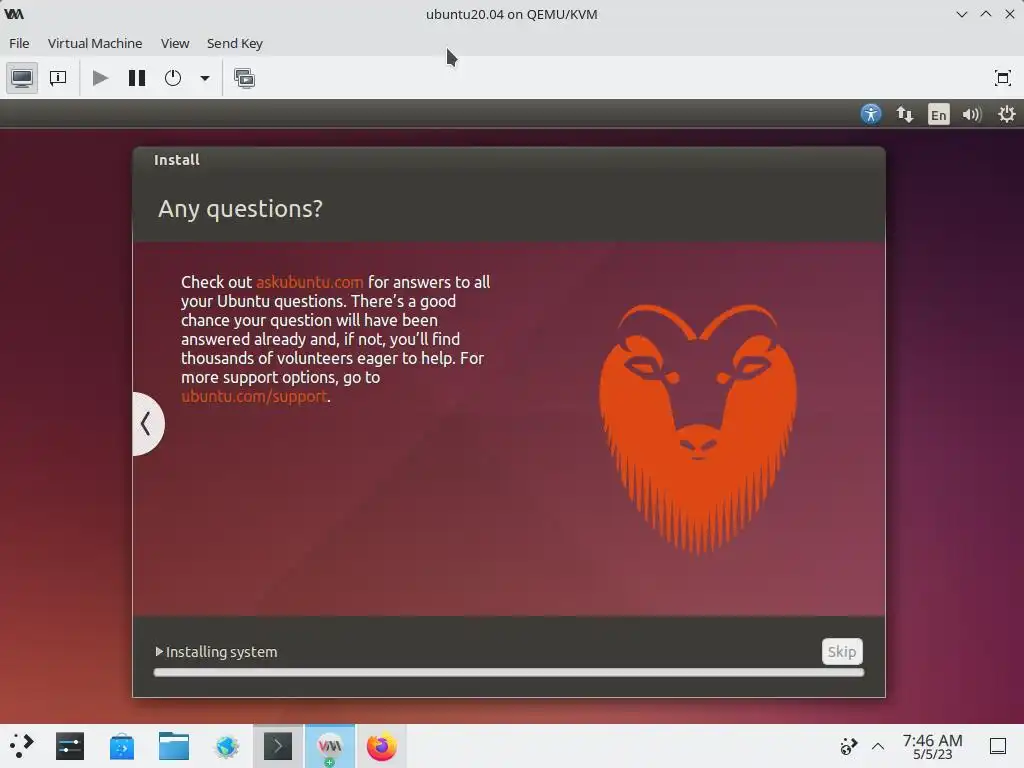Open the Virtual Machine menu
The image size is (1024, 768).
coord(95,43)
